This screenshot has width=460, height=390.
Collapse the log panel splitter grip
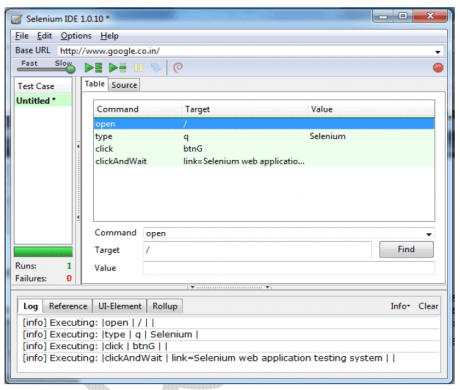pos(230,287)
